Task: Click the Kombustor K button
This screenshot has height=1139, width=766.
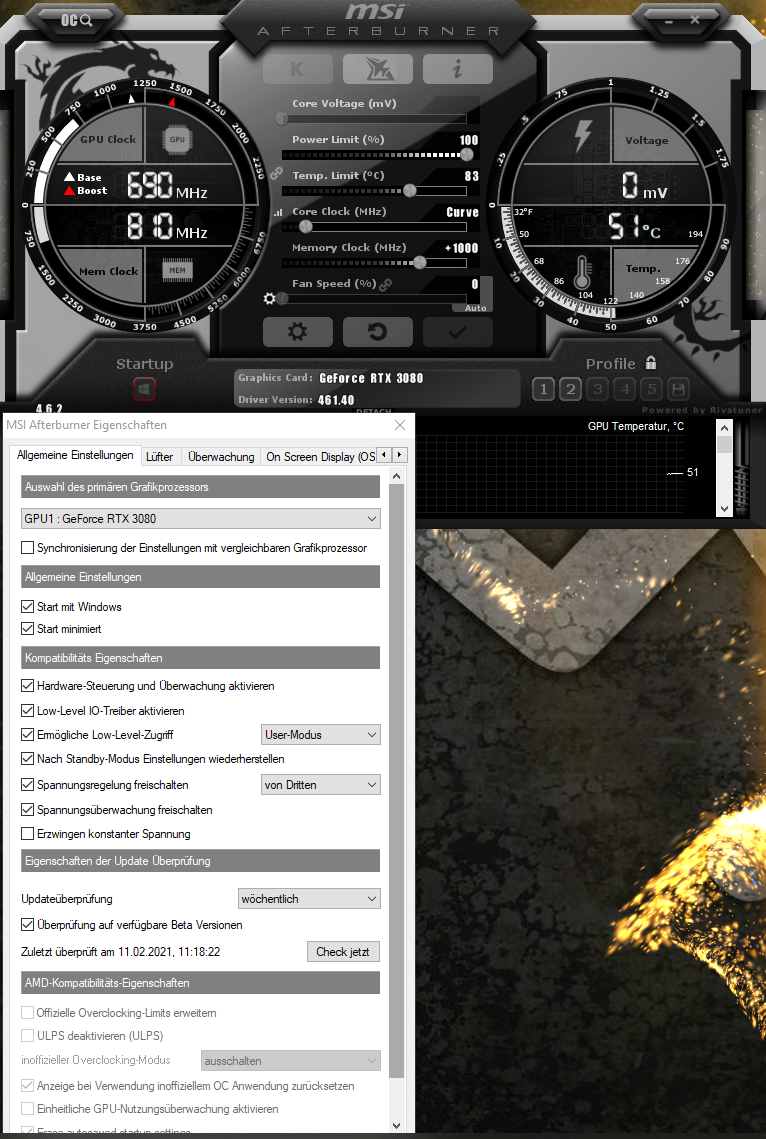Action: click(298, 69)
